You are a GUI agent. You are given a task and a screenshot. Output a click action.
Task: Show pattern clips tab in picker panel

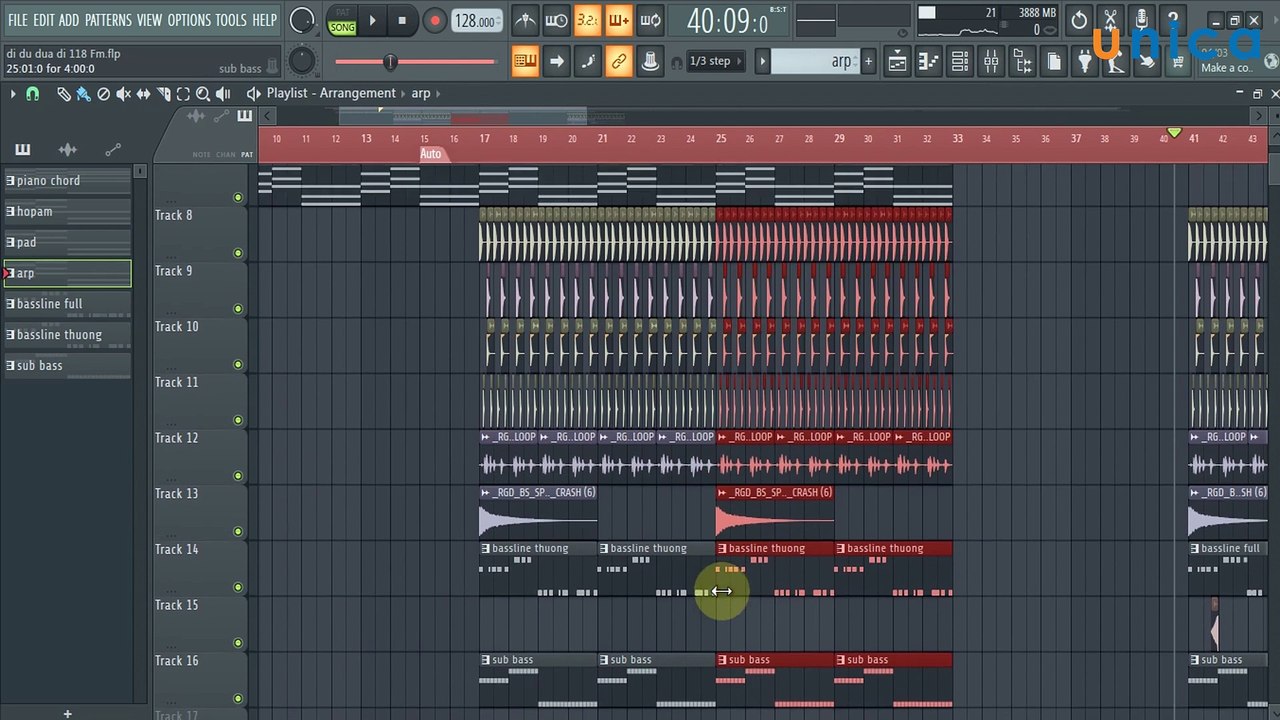[x=22, y=150]
